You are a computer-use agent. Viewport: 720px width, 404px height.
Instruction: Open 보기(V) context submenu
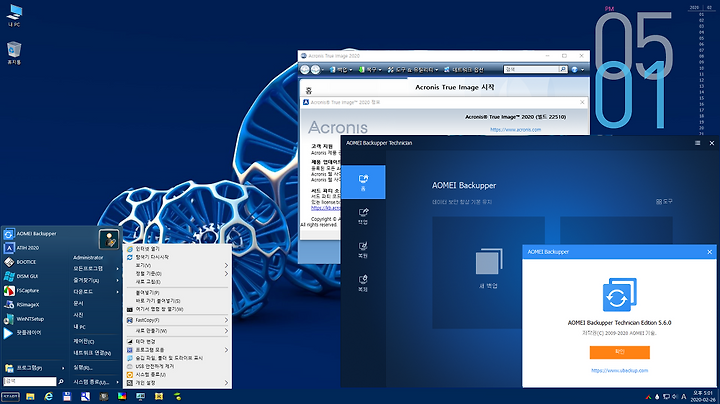177,265
